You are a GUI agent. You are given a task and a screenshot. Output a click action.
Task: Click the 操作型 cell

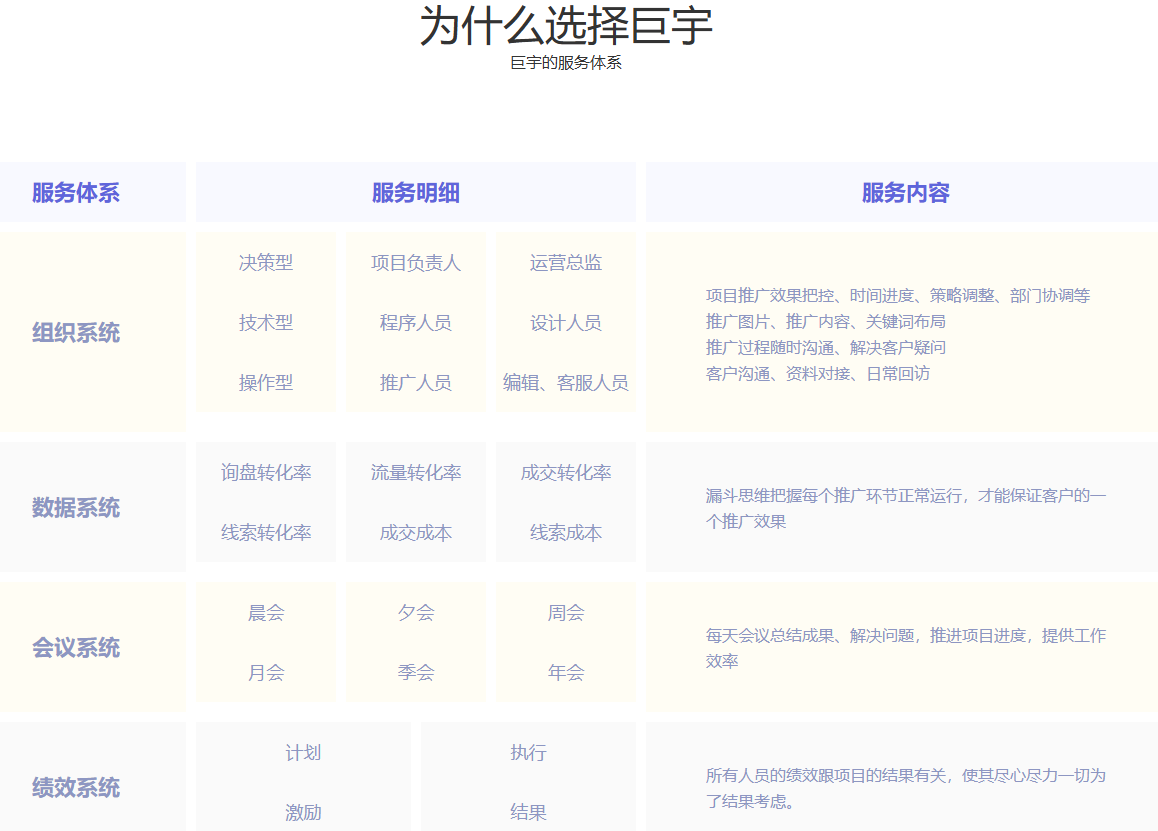coord(266,382)
